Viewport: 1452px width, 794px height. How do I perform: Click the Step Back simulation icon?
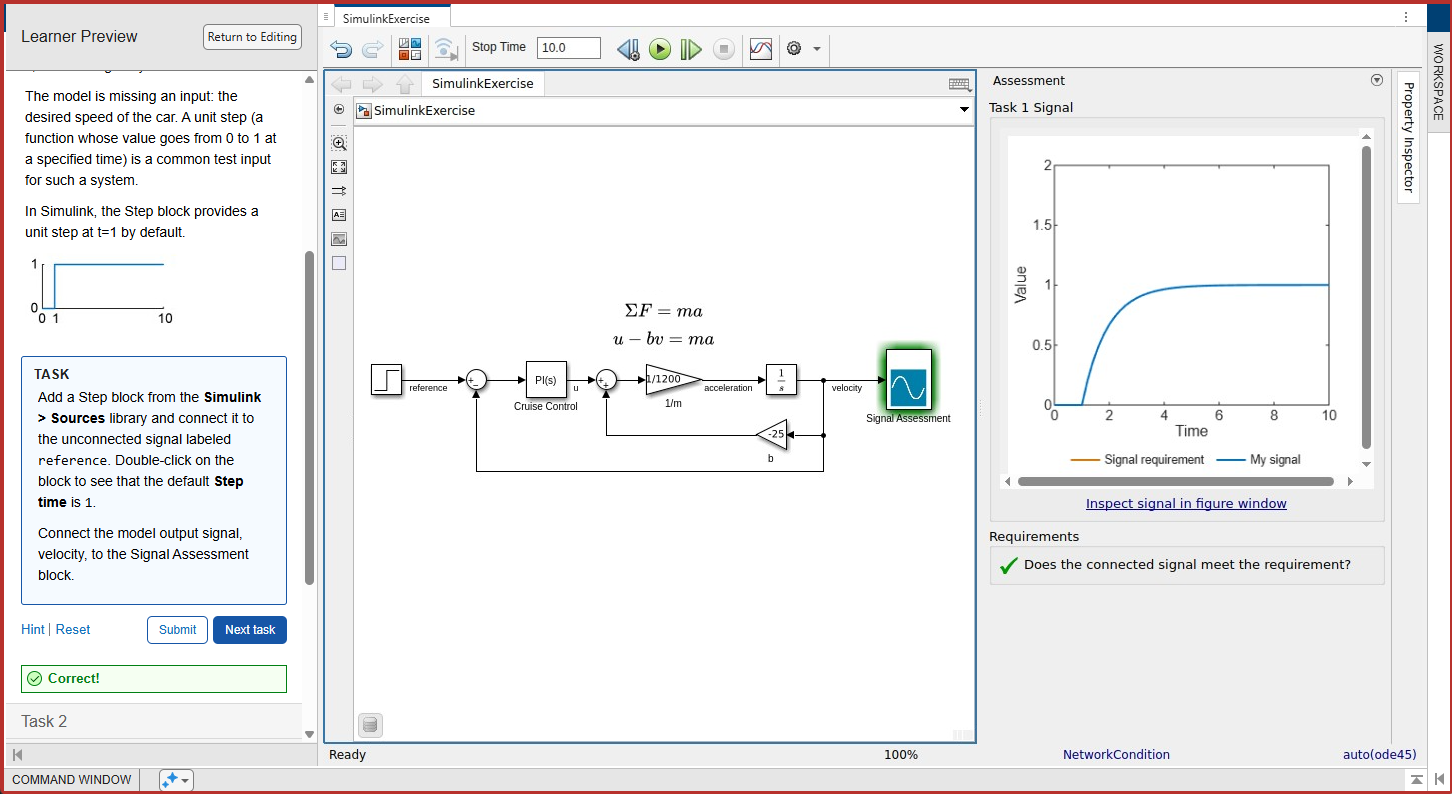pyautogui.click(x=628, y=48)
